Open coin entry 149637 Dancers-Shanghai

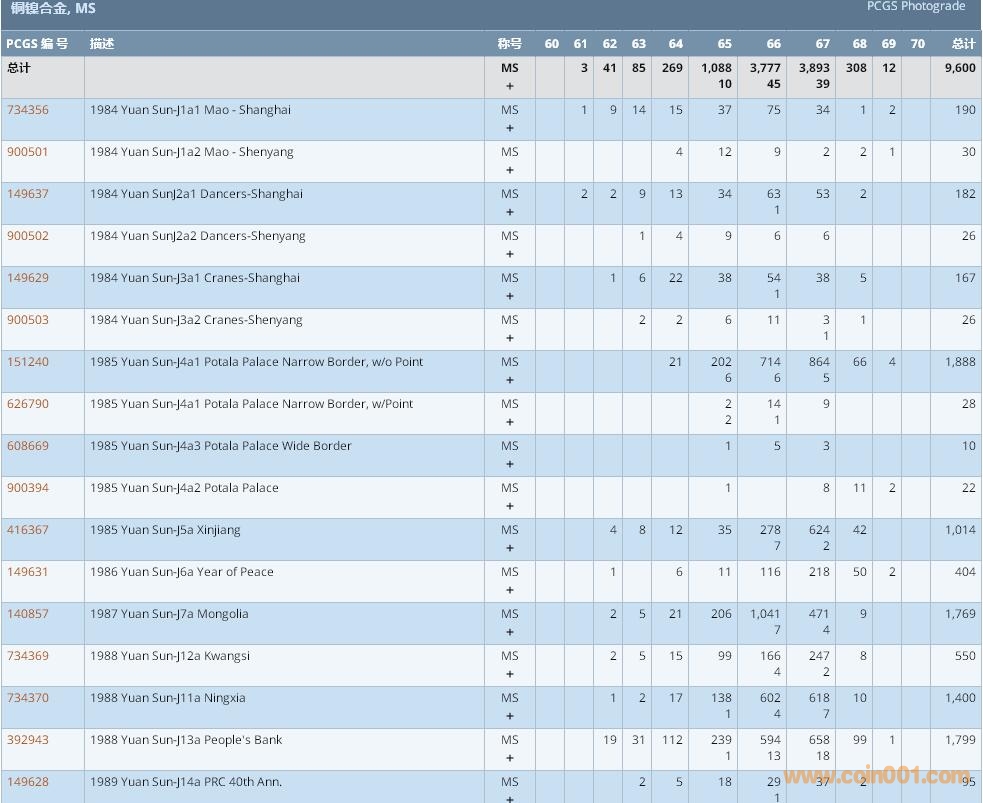pos(28,194)
